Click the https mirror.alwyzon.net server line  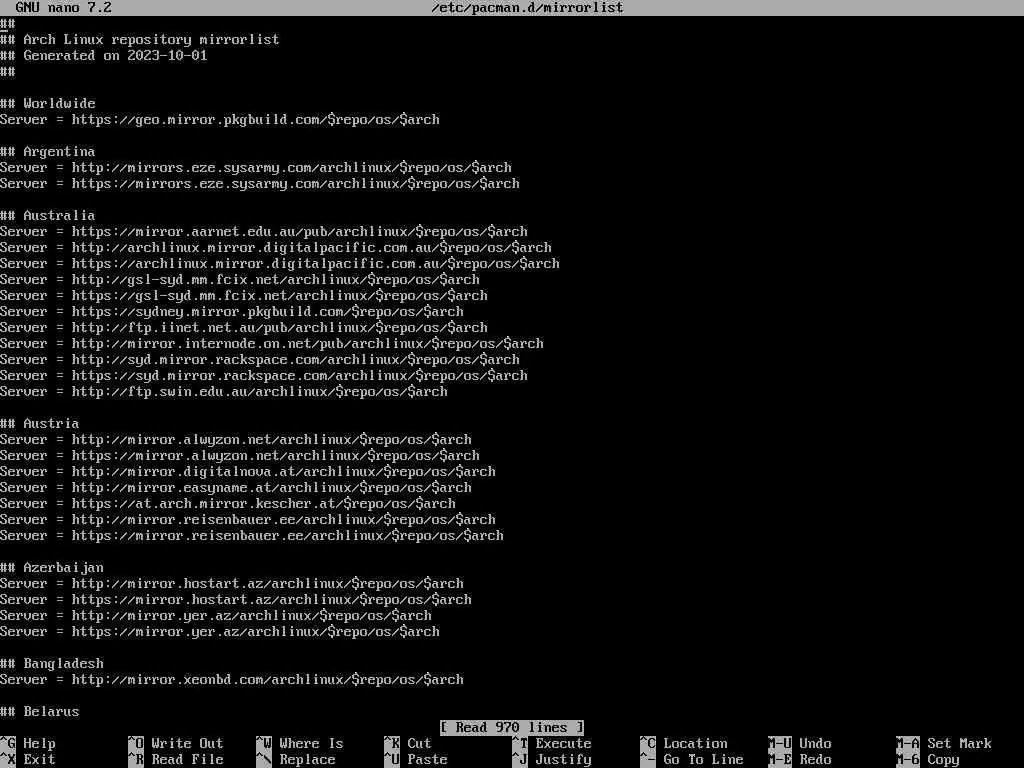[x=240, y=455]
